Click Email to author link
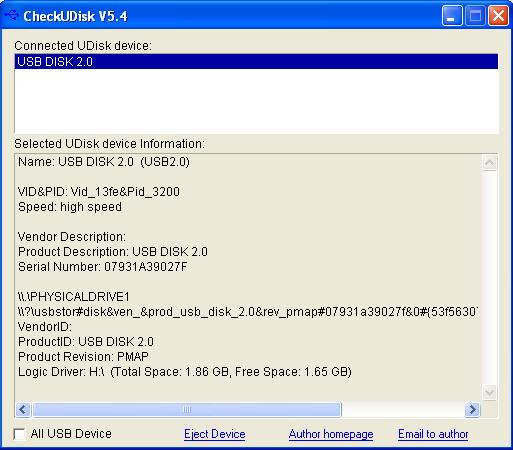 [x=433, y=434]
